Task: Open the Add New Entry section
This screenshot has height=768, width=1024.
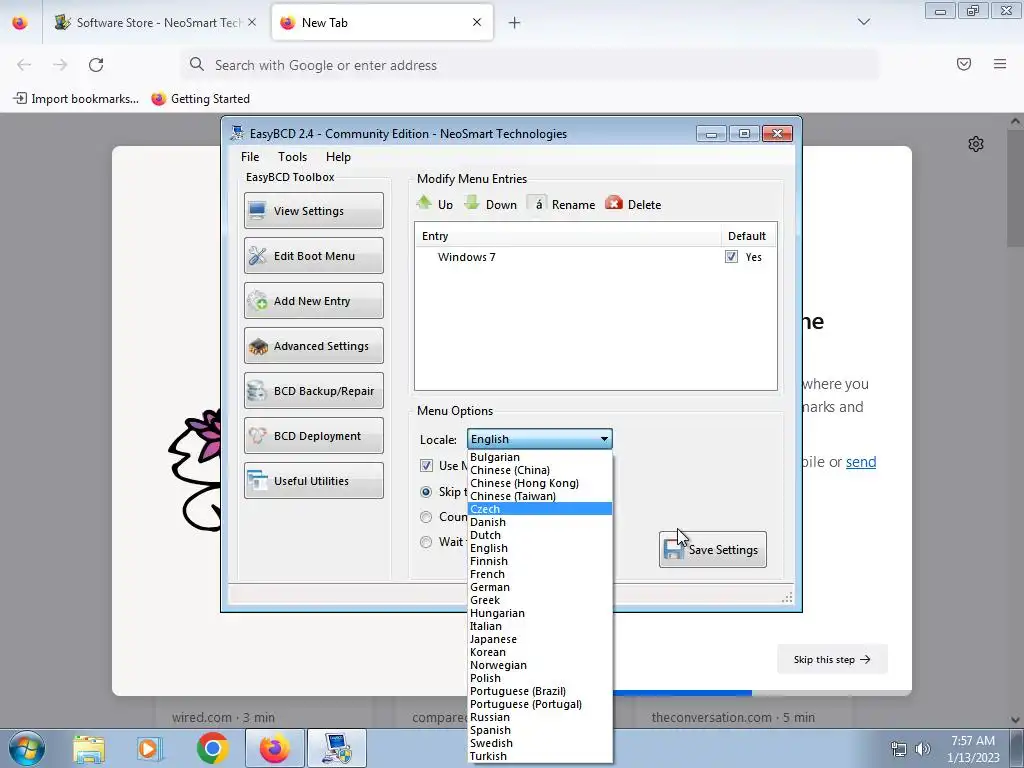Action: tap(313, 300)
